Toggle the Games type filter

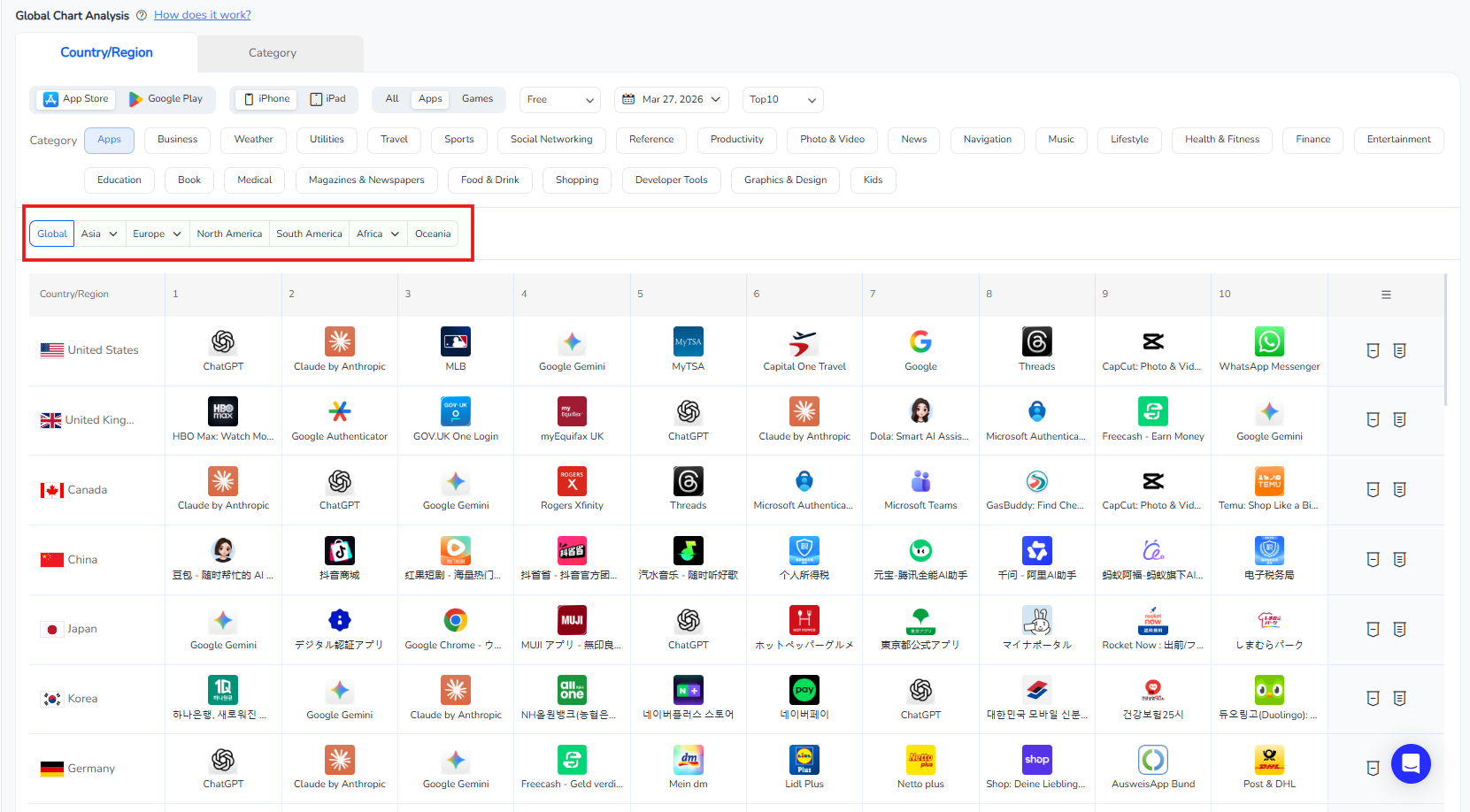tap(477, 99)
